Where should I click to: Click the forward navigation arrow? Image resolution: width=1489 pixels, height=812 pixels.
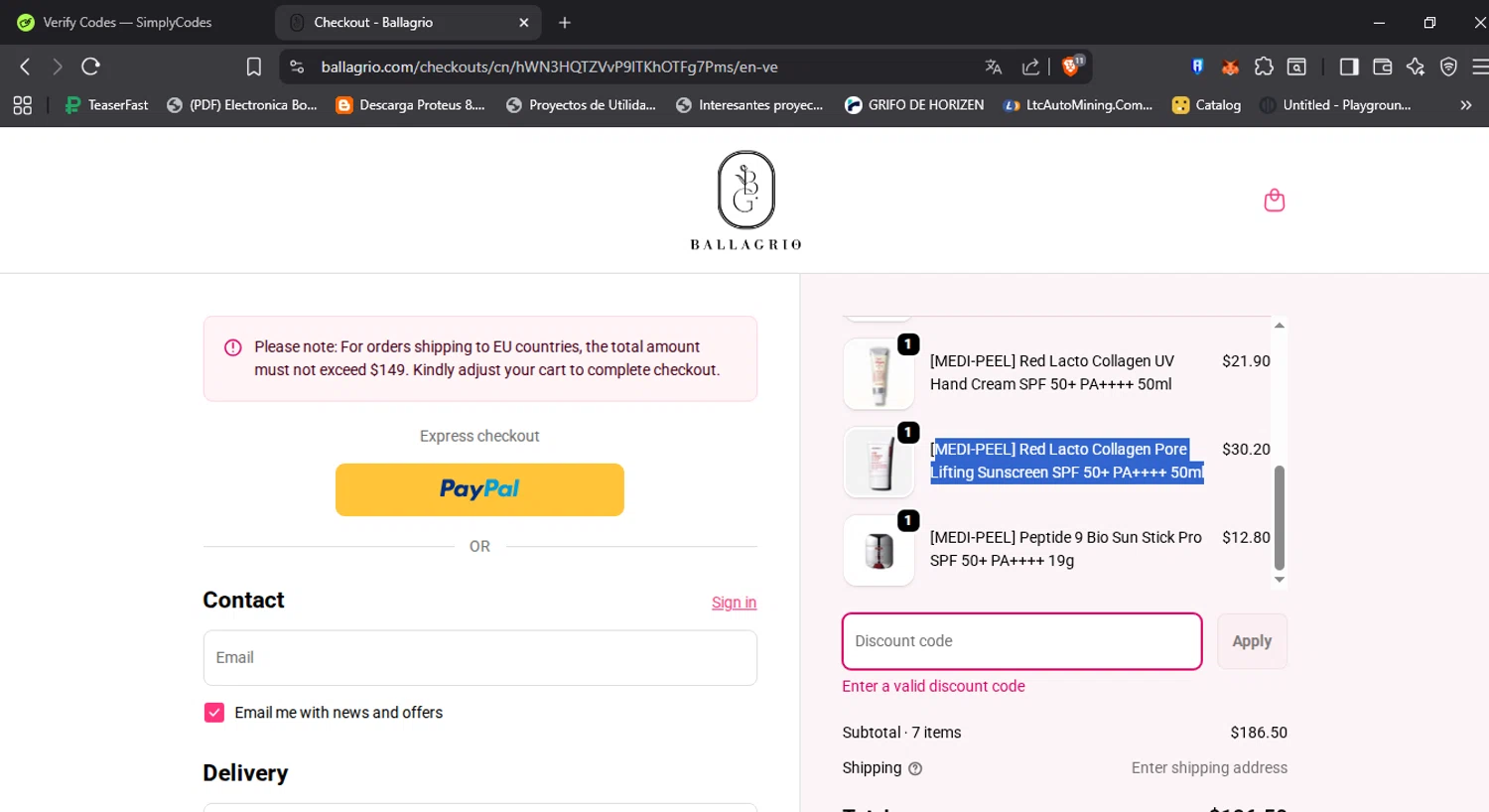coord(58,67)
